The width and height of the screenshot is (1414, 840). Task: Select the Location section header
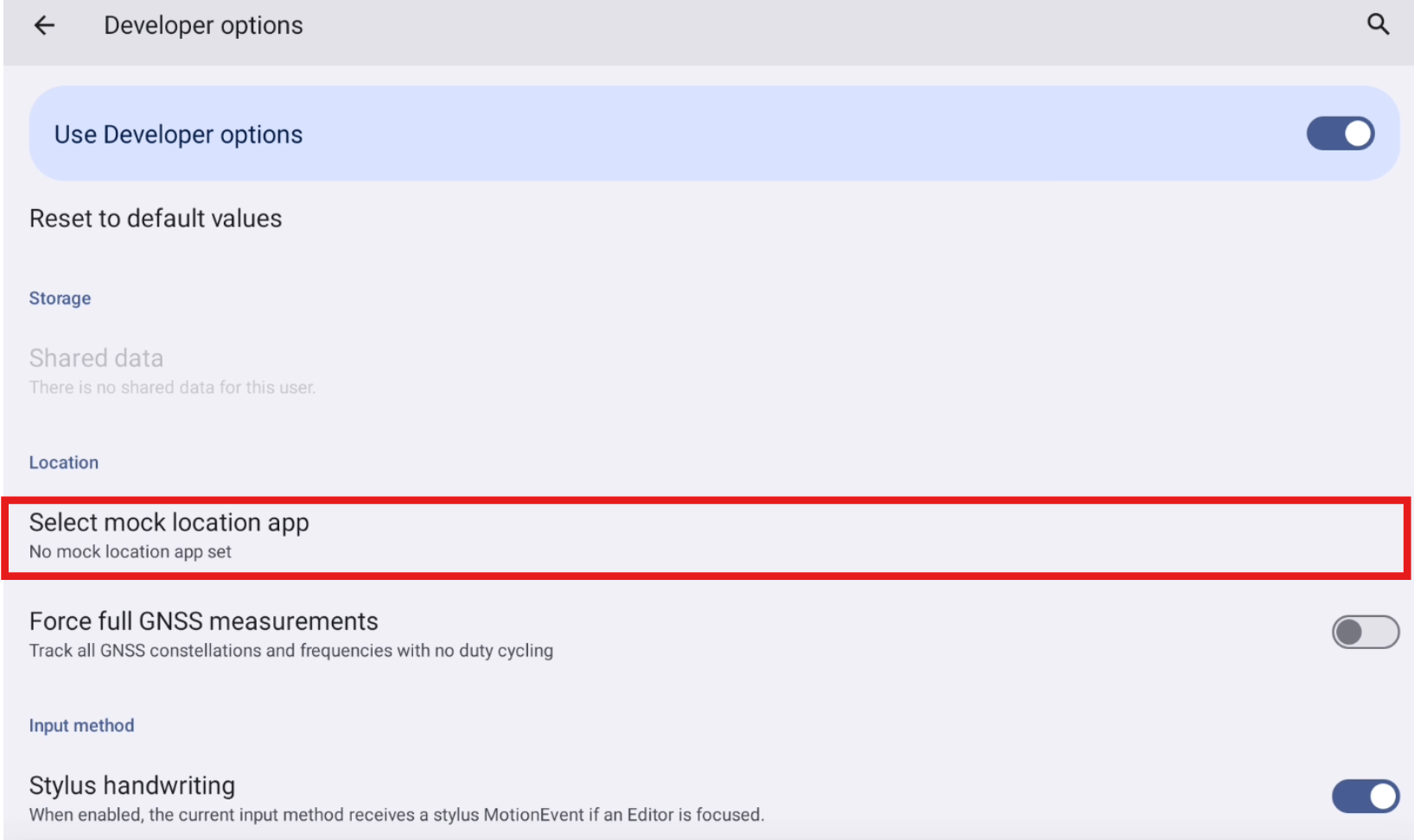(64, 462)
